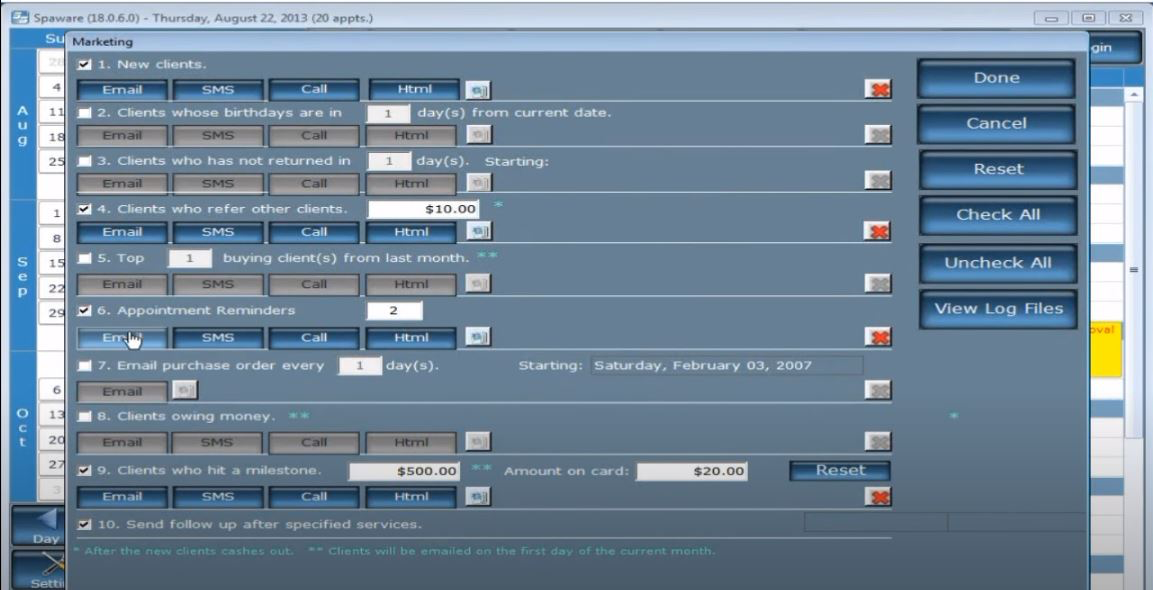Click the Starting date field for purchase order
The height and width of the screenshot is (590, 1153).
tap(727, 366)
